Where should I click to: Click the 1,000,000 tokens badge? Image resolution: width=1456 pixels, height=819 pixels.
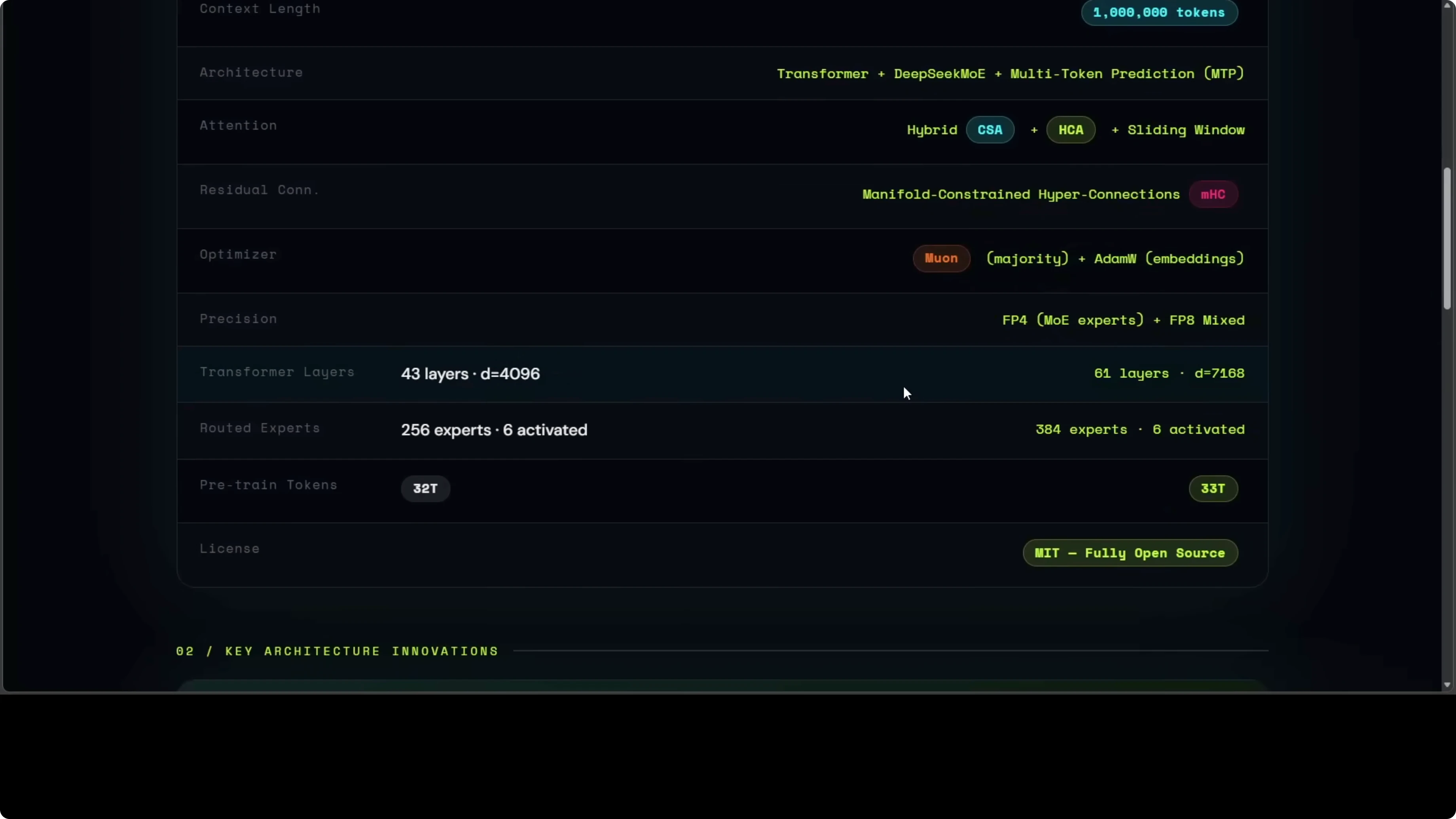tap(1159, 12)
